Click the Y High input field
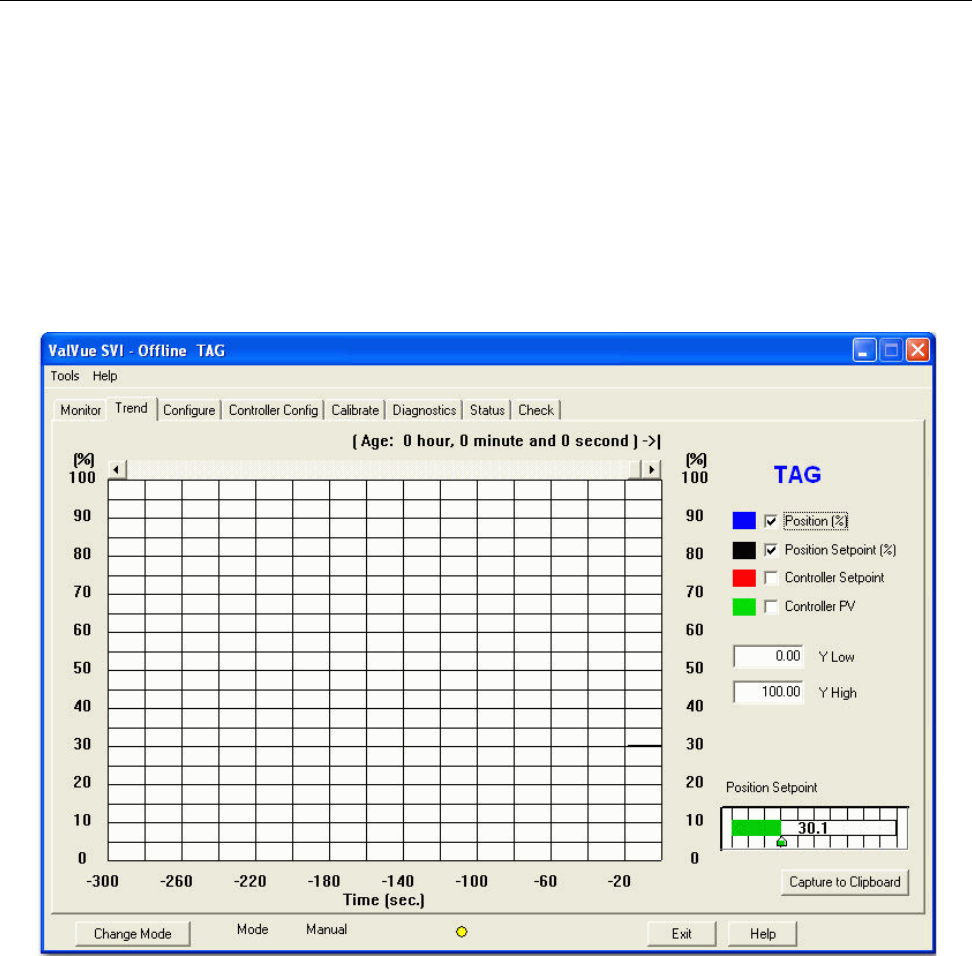Image resolution: width=972 pixels, height=956 pixels. (769, 692)
